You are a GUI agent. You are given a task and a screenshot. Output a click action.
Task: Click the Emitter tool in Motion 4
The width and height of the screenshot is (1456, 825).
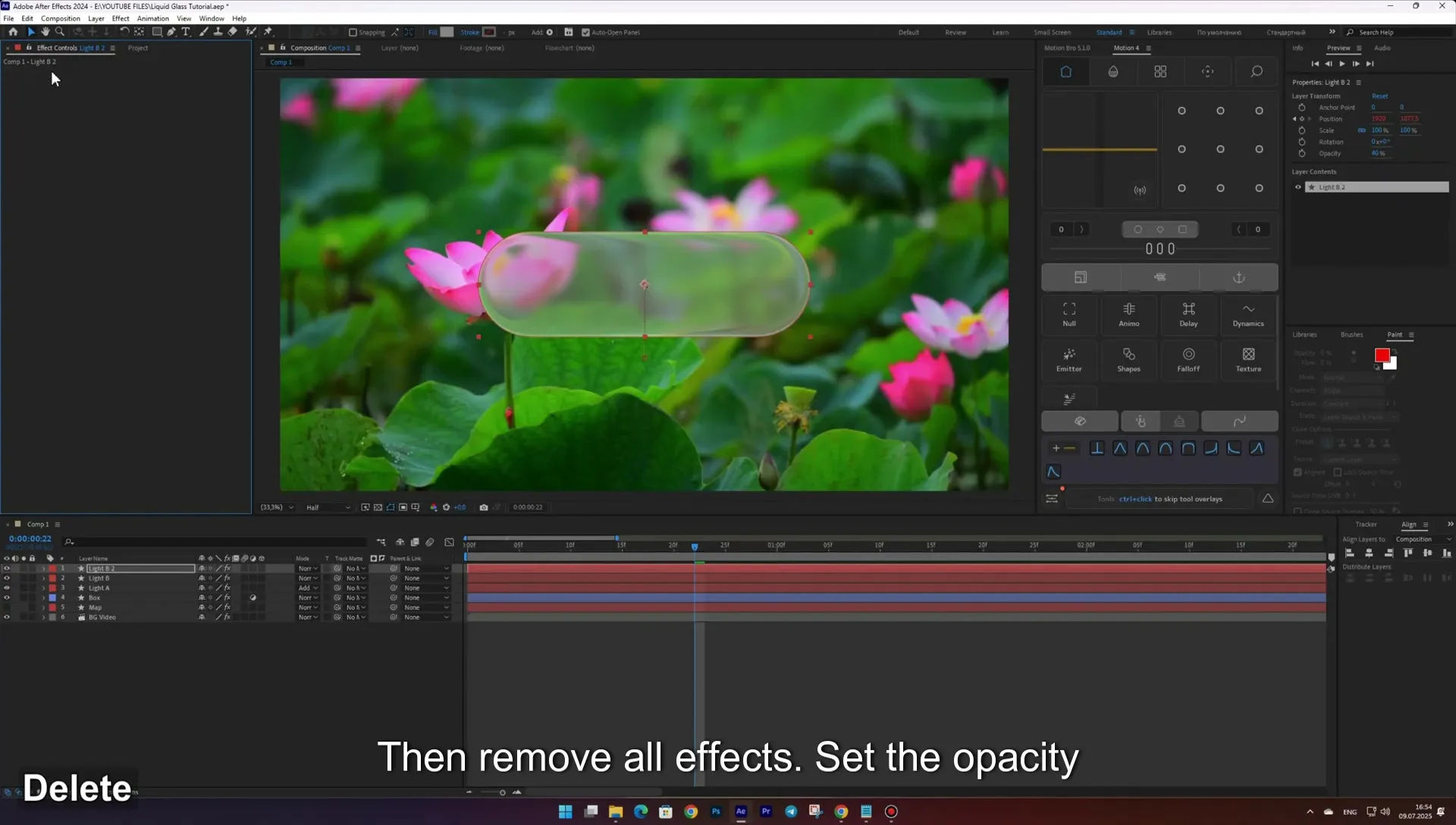pyautogui.click(x=1069, y=359)
